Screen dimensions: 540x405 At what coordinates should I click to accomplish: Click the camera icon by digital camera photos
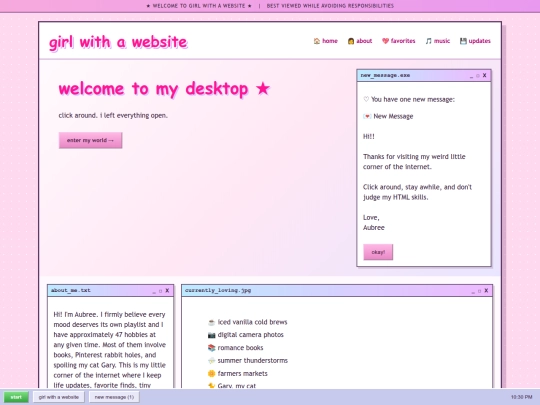pyautogui.click(x=211, y=335)
